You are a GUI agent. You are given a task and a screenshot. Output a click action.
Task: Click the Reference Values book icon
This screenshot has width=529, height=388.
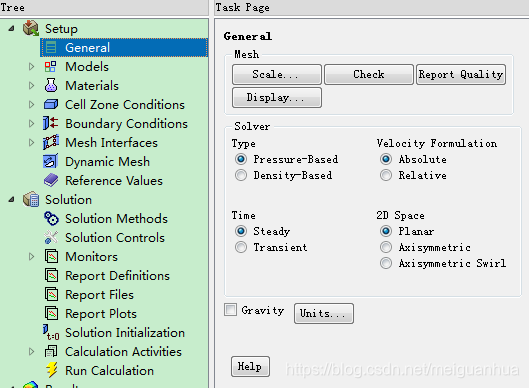51,180
